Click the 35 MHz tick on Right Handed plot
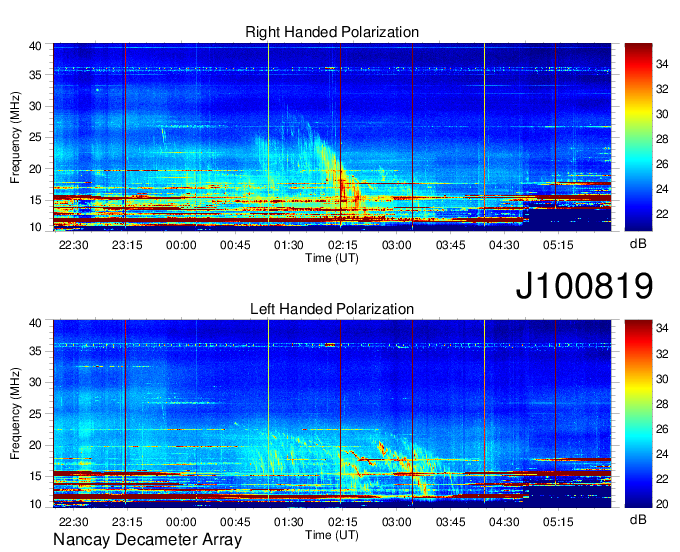Viewport: 680px width, 552px height. point(35,75)
